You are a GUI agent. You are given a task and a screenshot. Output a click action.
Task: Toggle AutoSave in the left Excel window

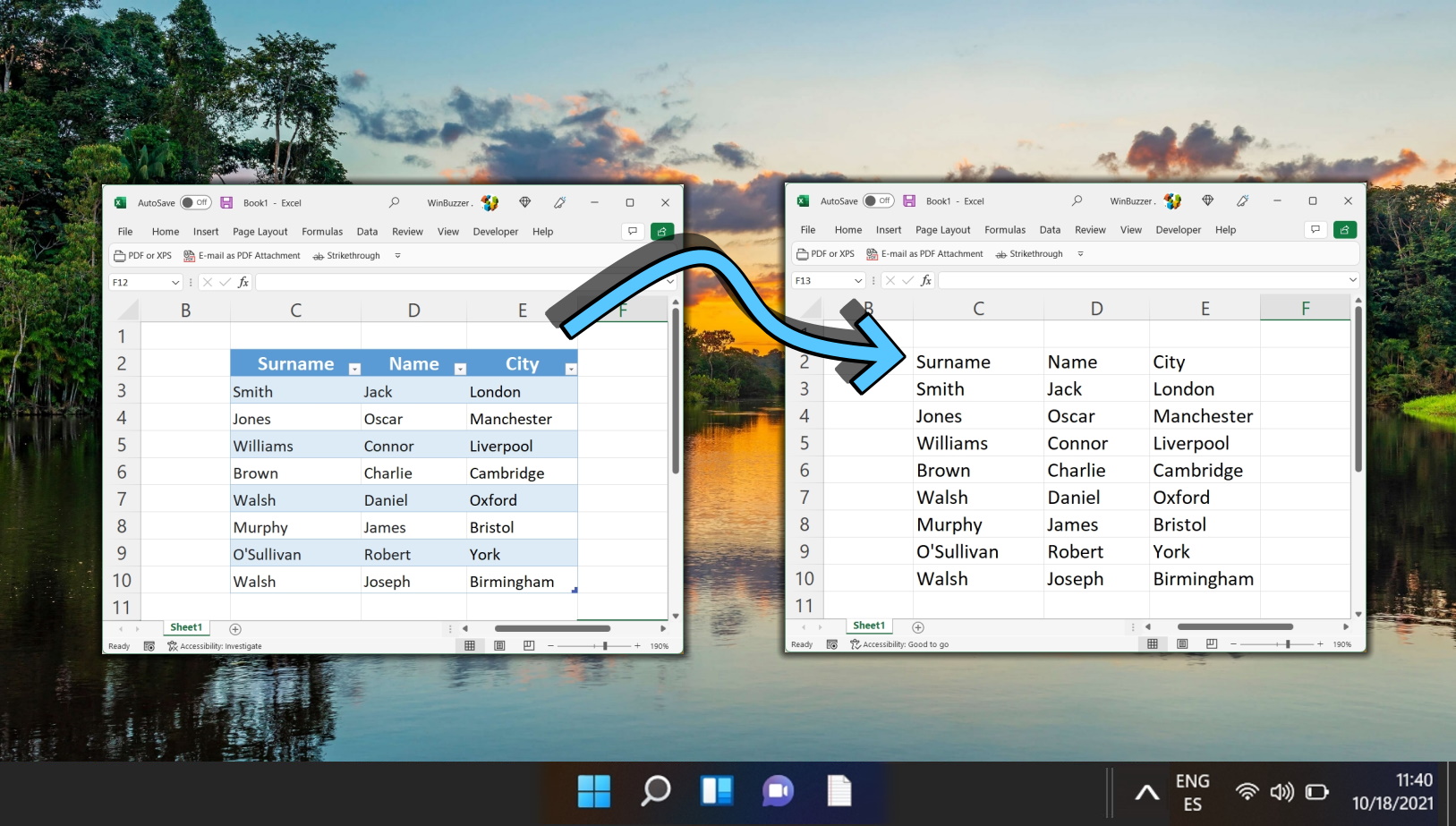194,203
